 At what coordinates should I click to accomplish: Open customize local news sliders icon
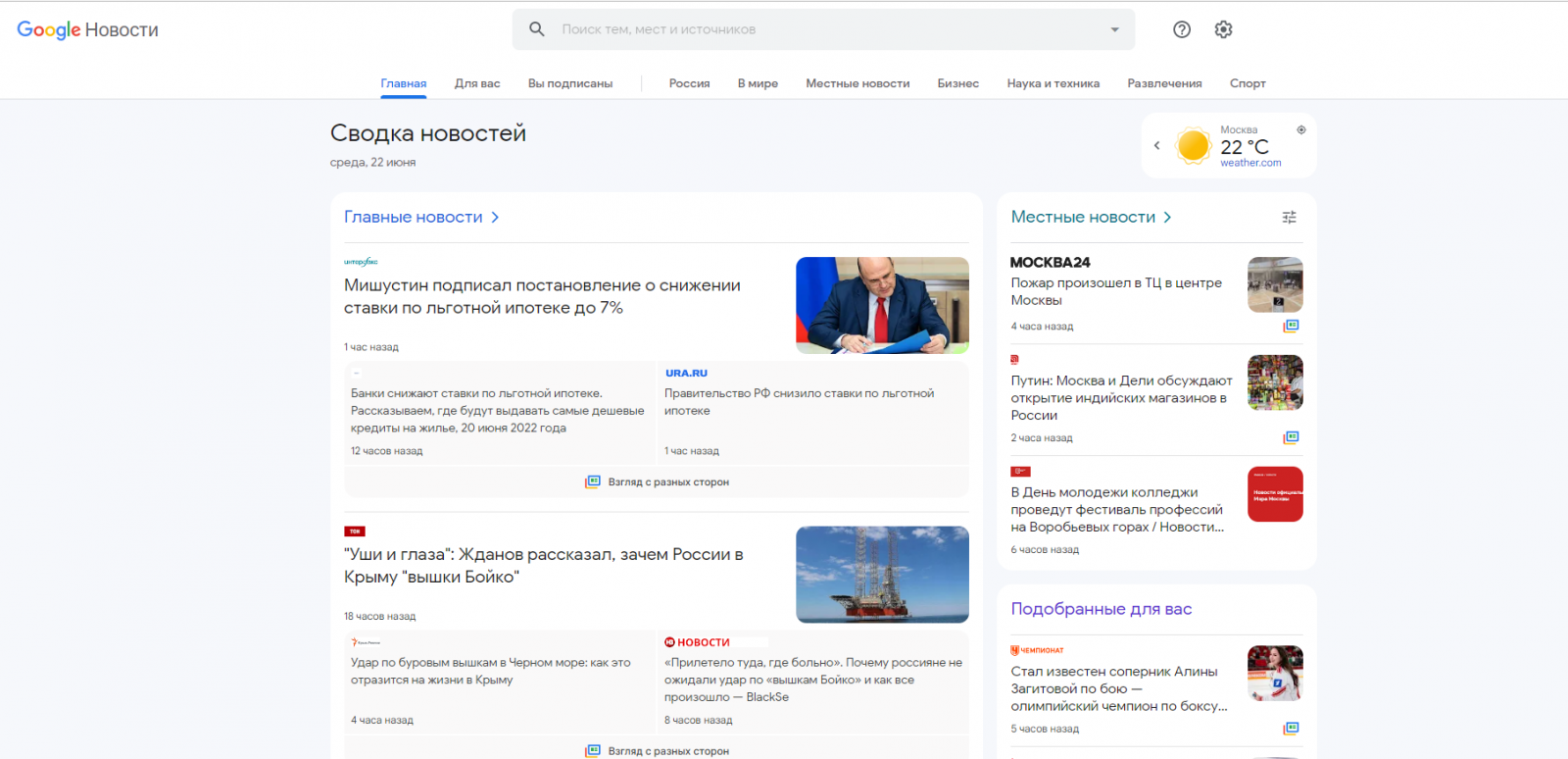pyautogui.click(x=1289, y=218)
